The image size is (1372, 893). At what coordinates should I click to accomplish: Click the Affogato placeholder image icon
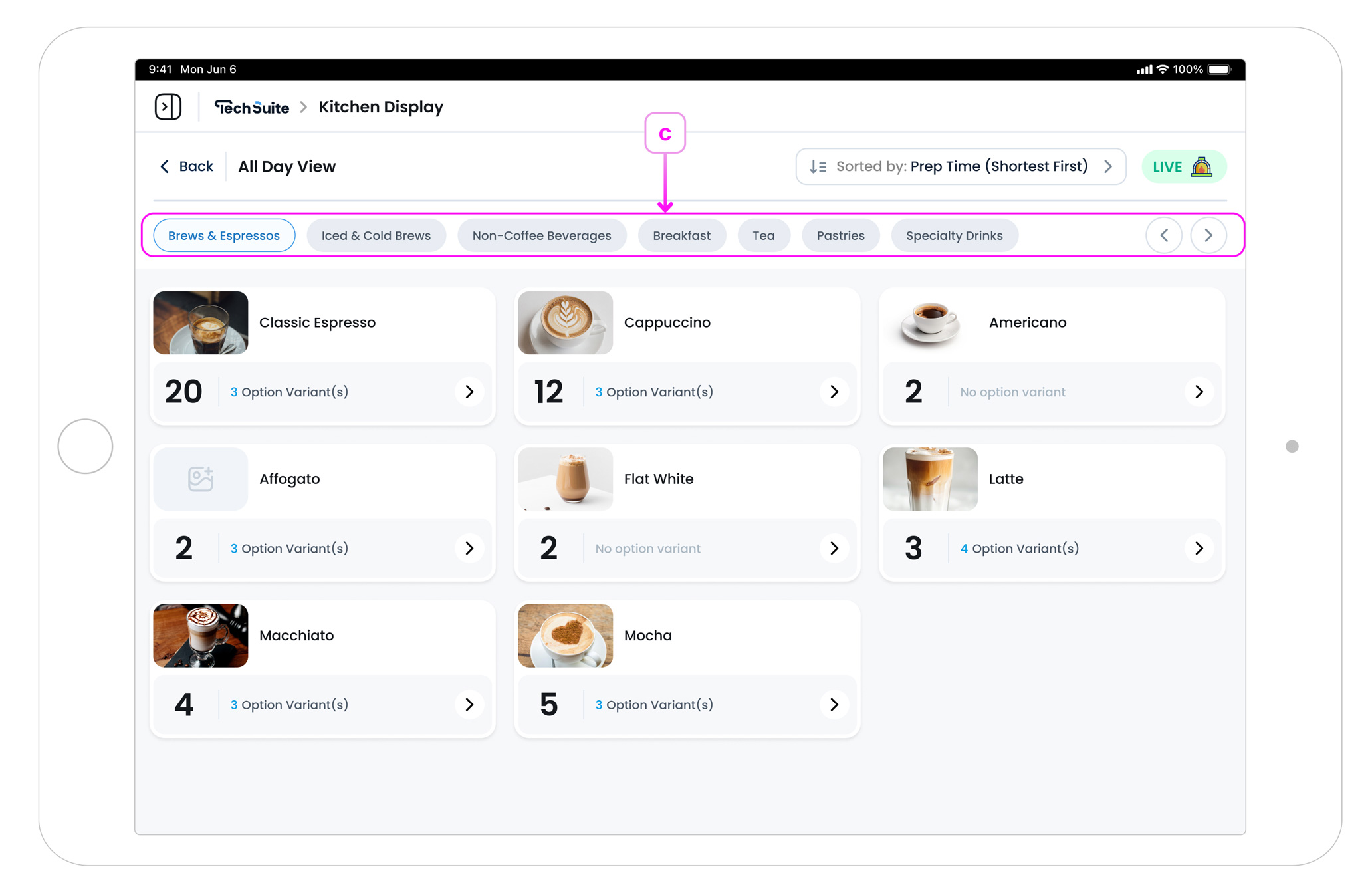point(200,479)
